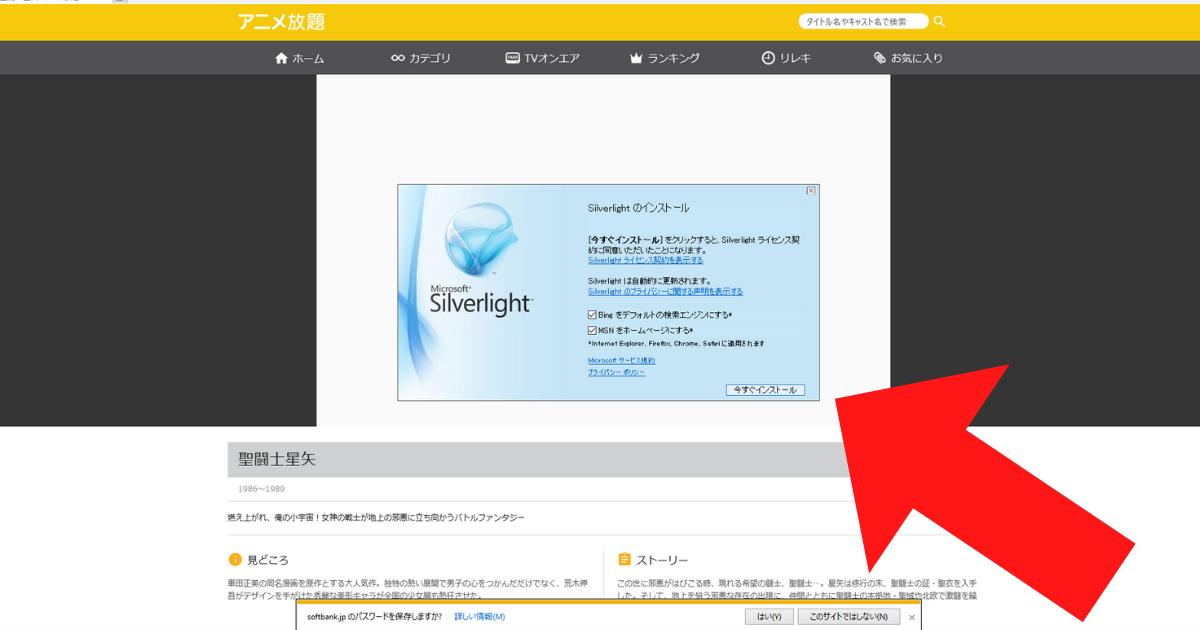1200x630 pixels.
Task: Open 詳しい情報(M) link in password bar
Action: 480,617
